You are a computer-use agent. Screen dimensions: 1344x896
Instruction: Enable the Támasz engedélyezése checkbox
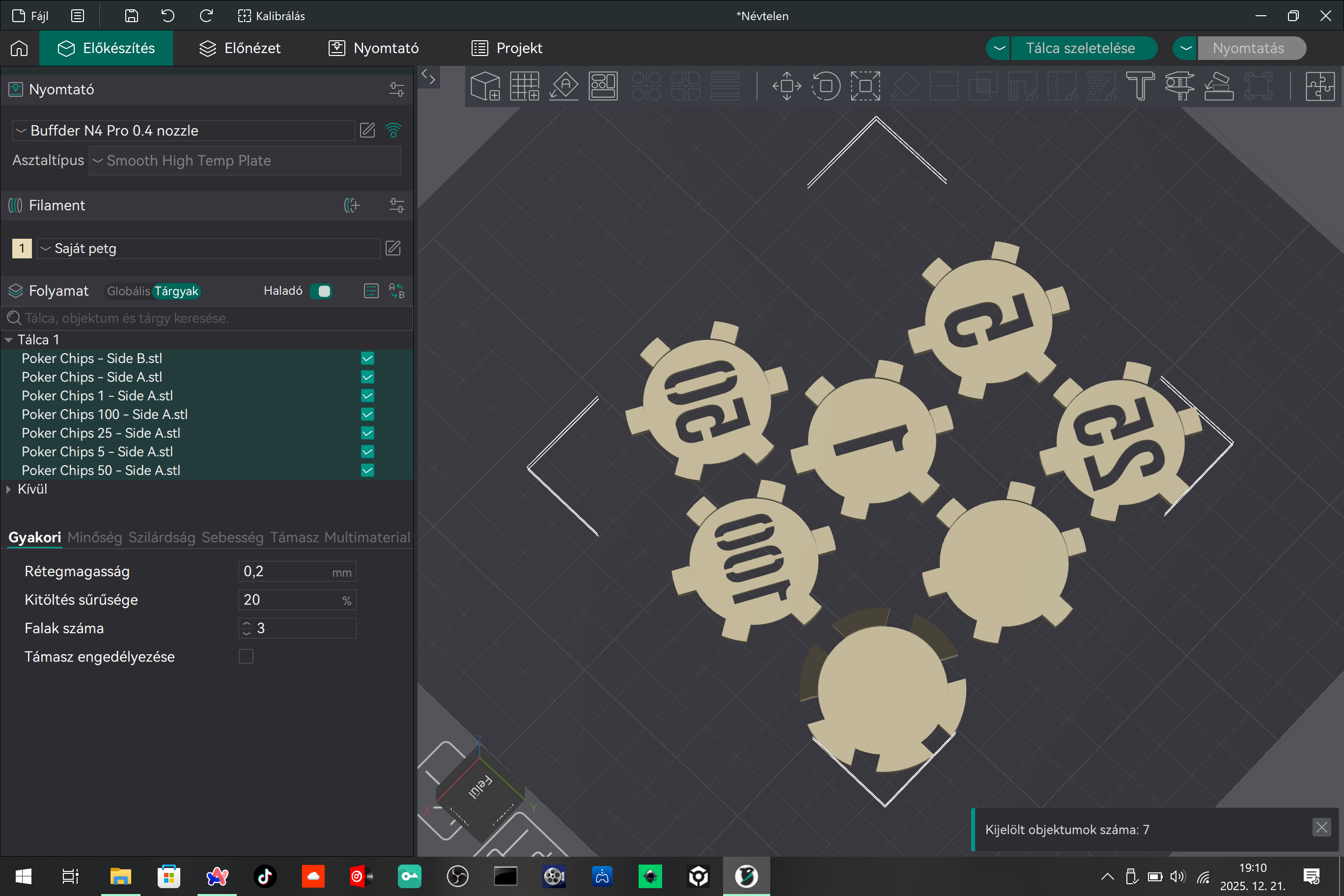pos(246,657)
